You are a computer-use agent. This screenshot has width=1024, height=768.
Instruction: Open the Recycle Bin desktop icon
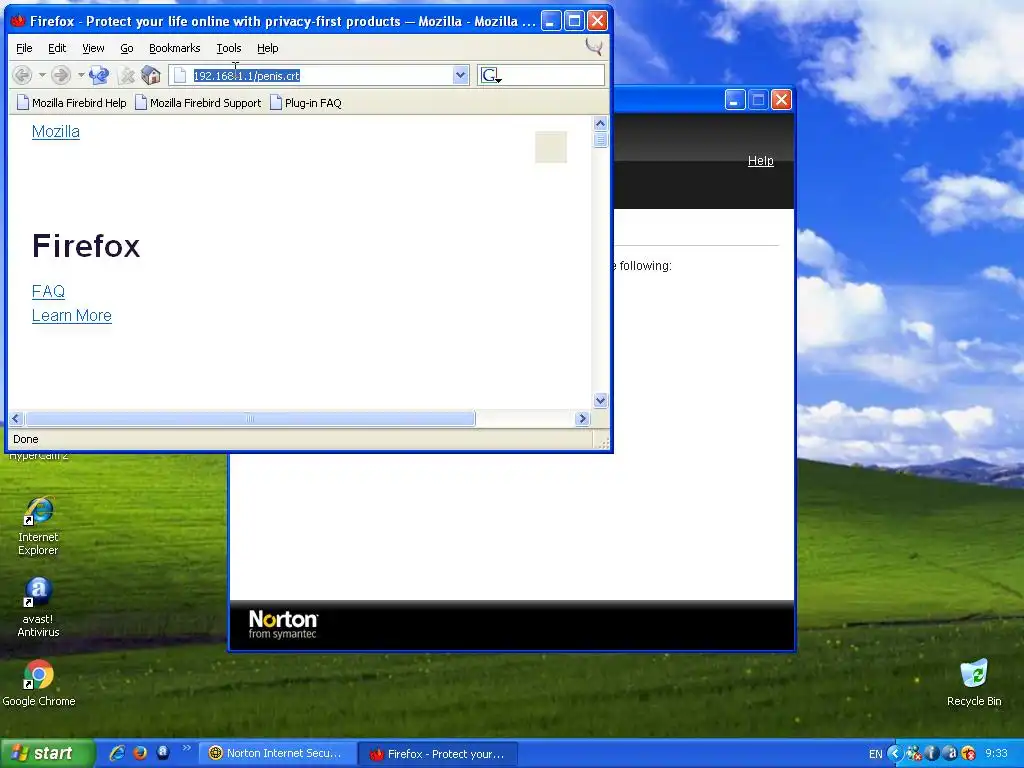click(x=974, y=683)
